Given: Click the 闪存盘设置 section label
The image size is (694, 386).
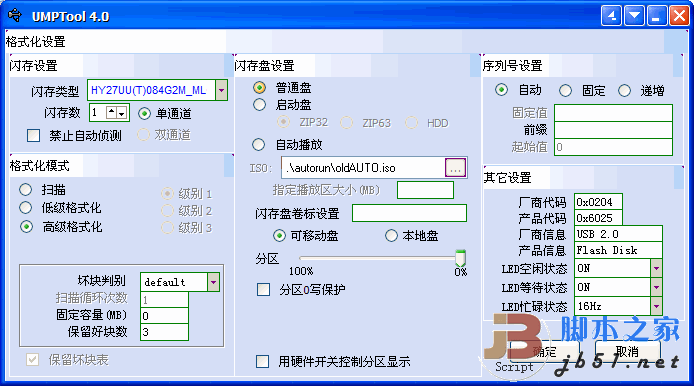Looking at the screenshot, I should [x=264, y=66].
